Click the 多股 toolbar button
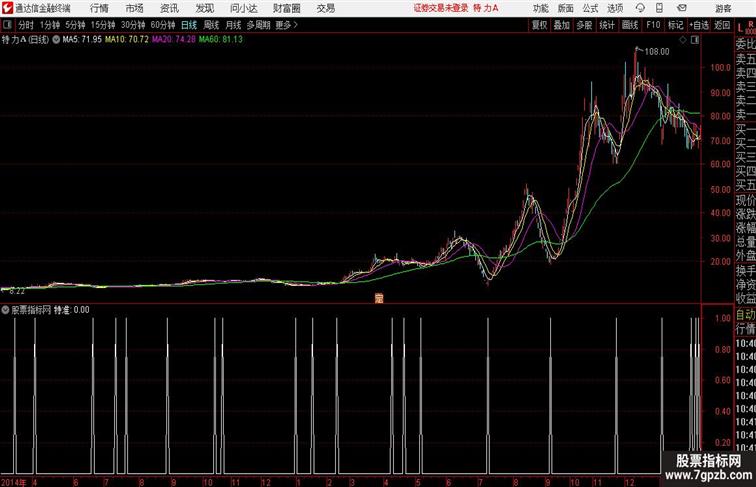 584,25
